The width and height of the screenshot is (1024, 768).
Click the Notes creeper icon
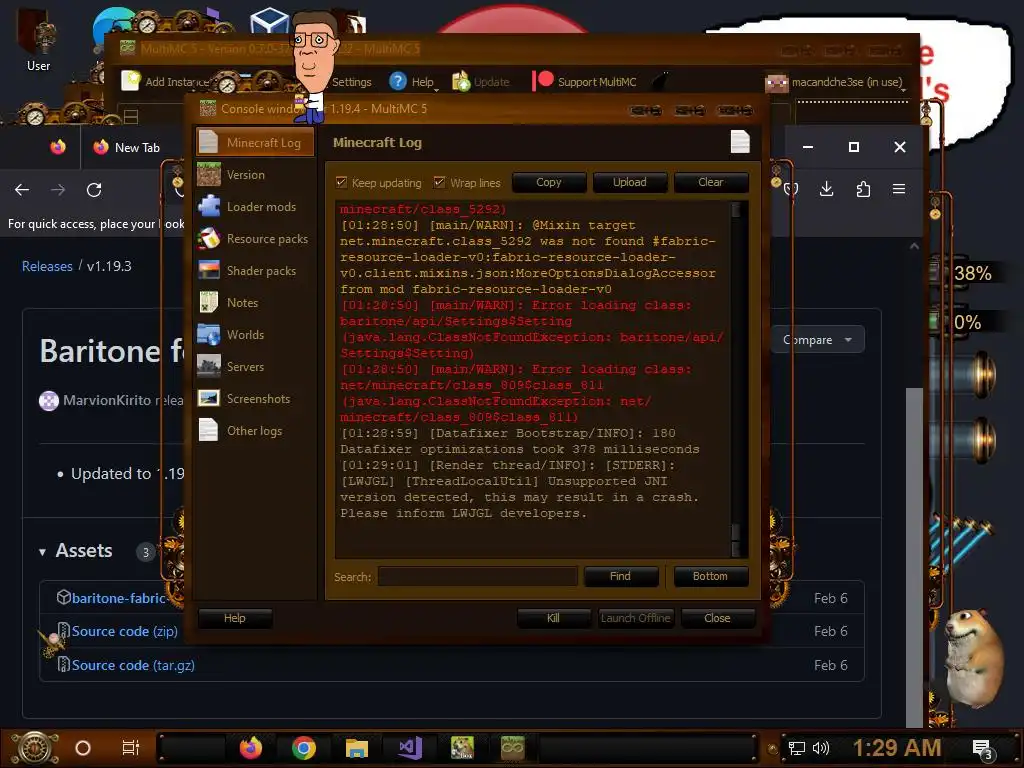209,302
